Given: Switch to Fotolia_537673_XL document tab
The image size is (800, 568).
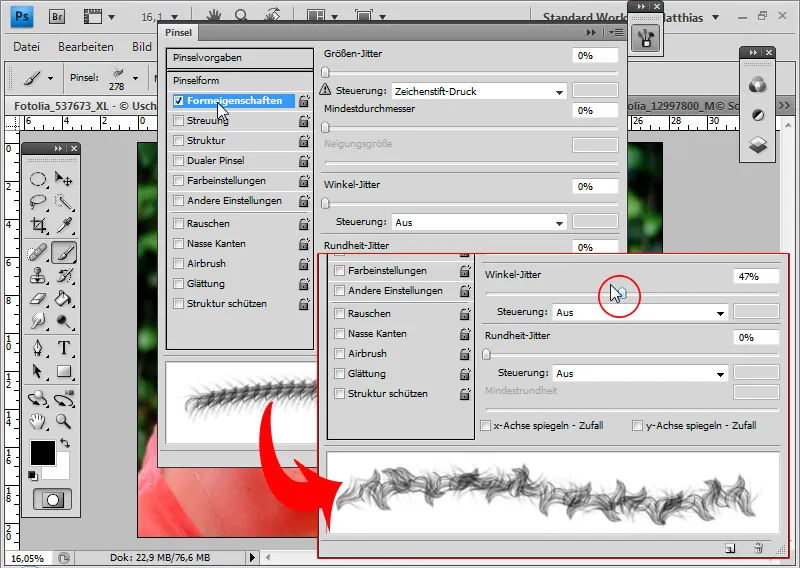Looking at the screenshot, I should (x=85, y=106).
